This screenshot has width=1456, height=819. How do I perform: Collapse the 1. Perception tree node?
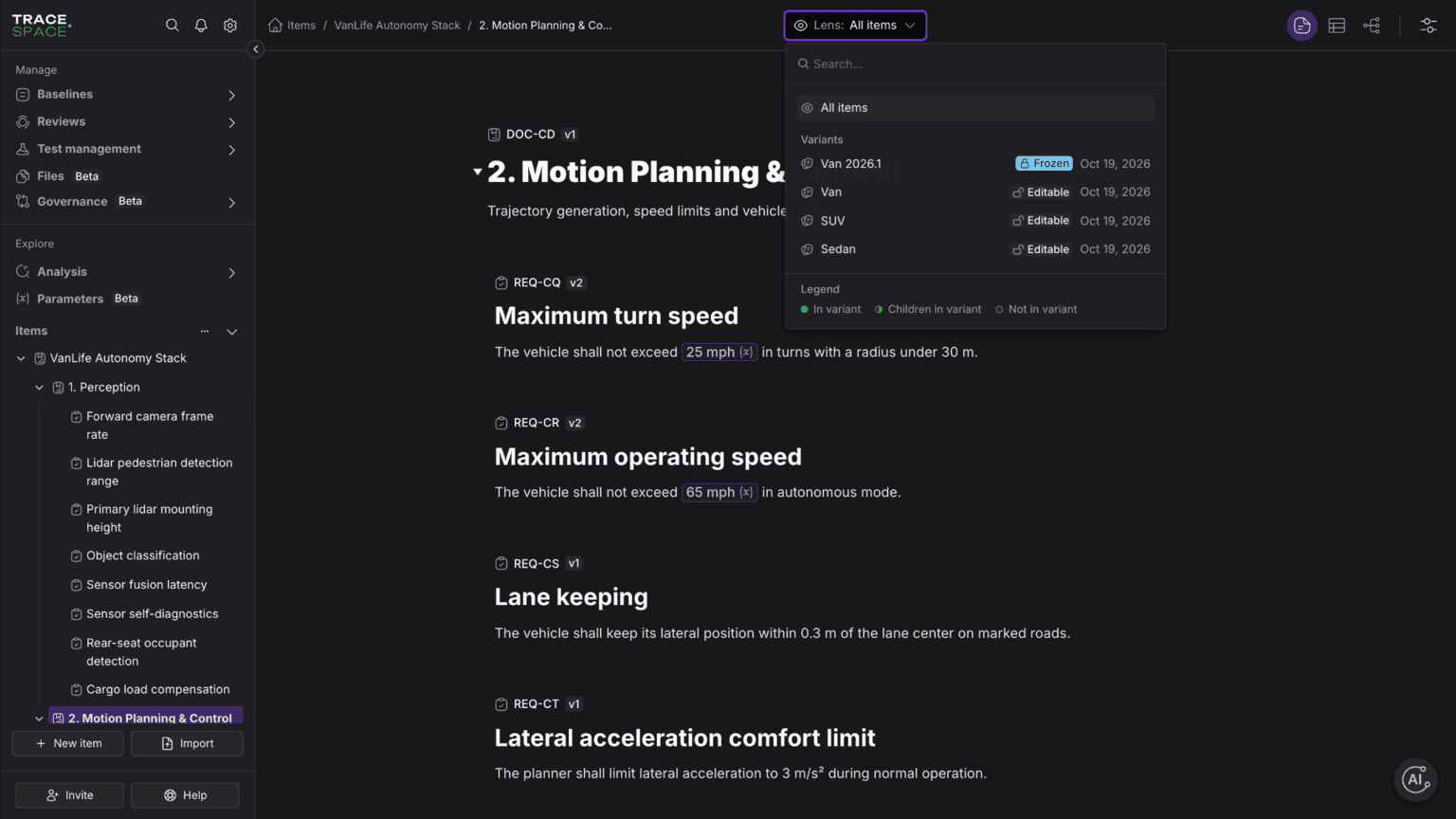39,387
